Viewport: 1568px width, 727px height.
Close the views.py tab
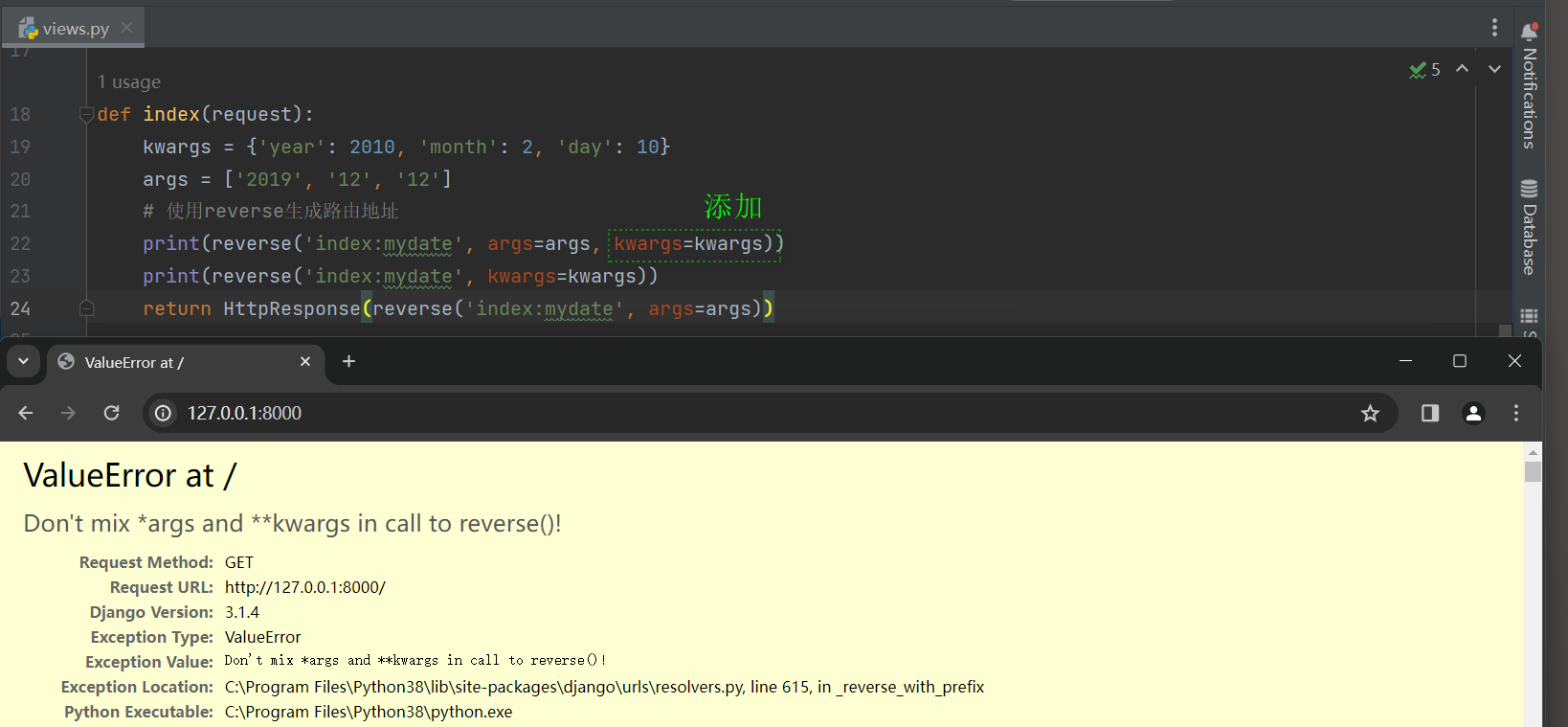126,28
